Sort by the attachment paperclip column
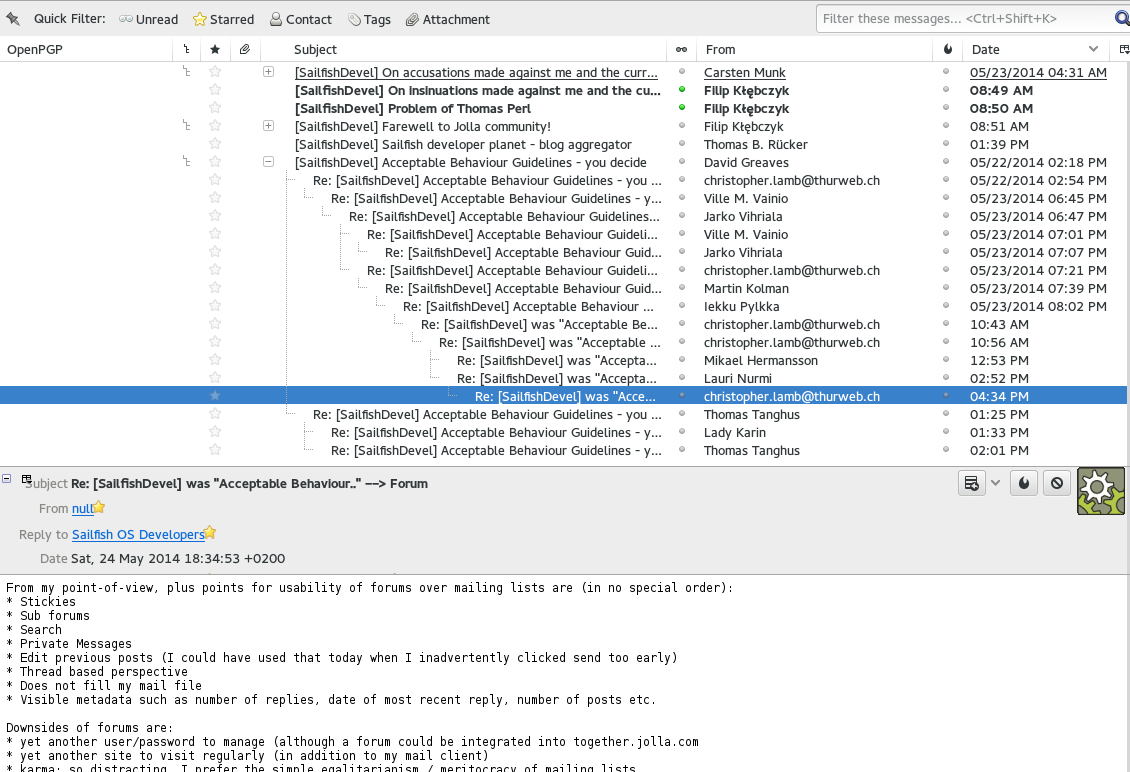 coord(244,49)
